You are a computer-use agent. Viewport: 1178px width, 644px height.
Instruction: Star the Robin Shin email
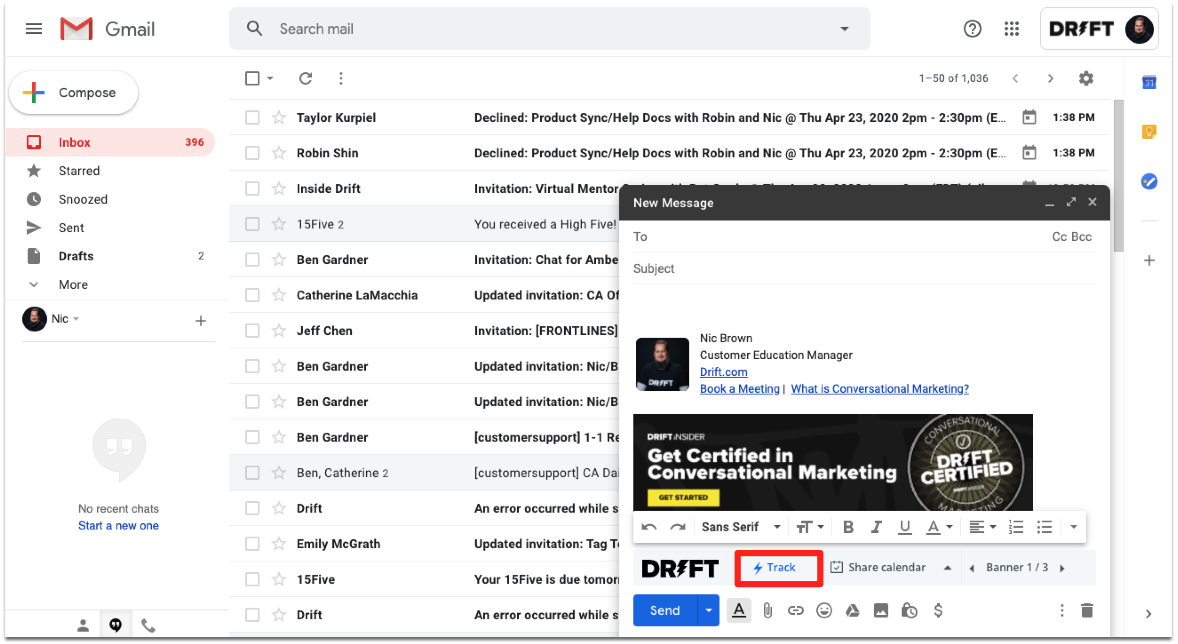pyautogui.click(x=279, y=153)
